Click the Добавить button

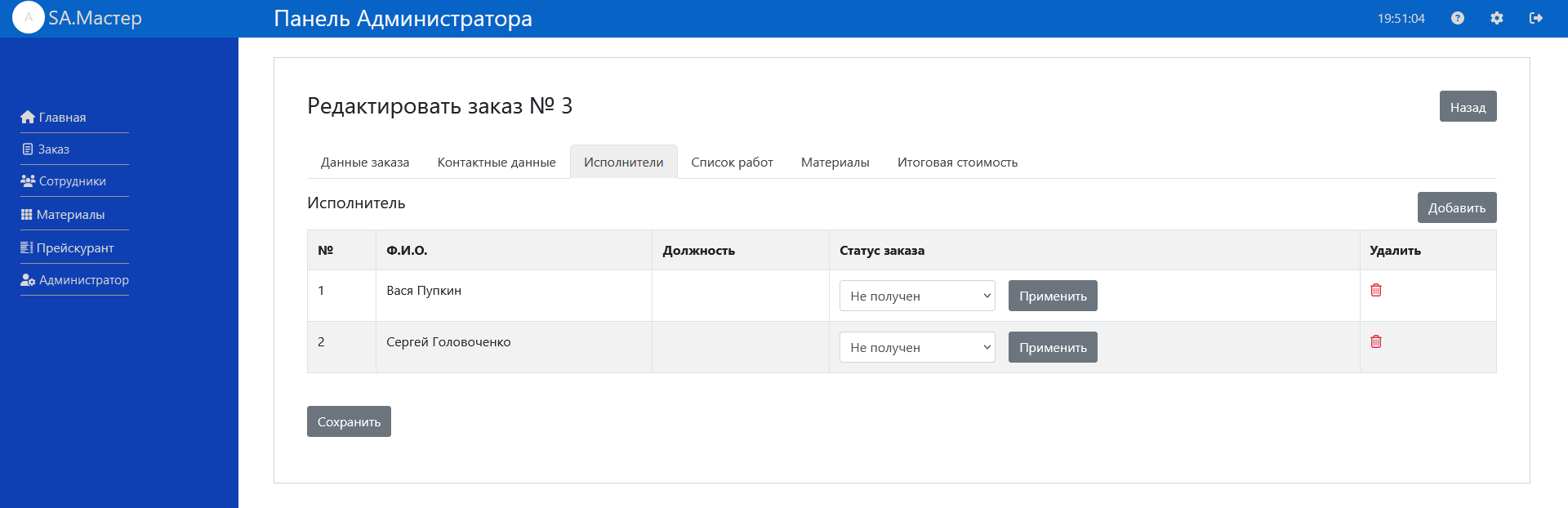click(x=1457, y=207)
